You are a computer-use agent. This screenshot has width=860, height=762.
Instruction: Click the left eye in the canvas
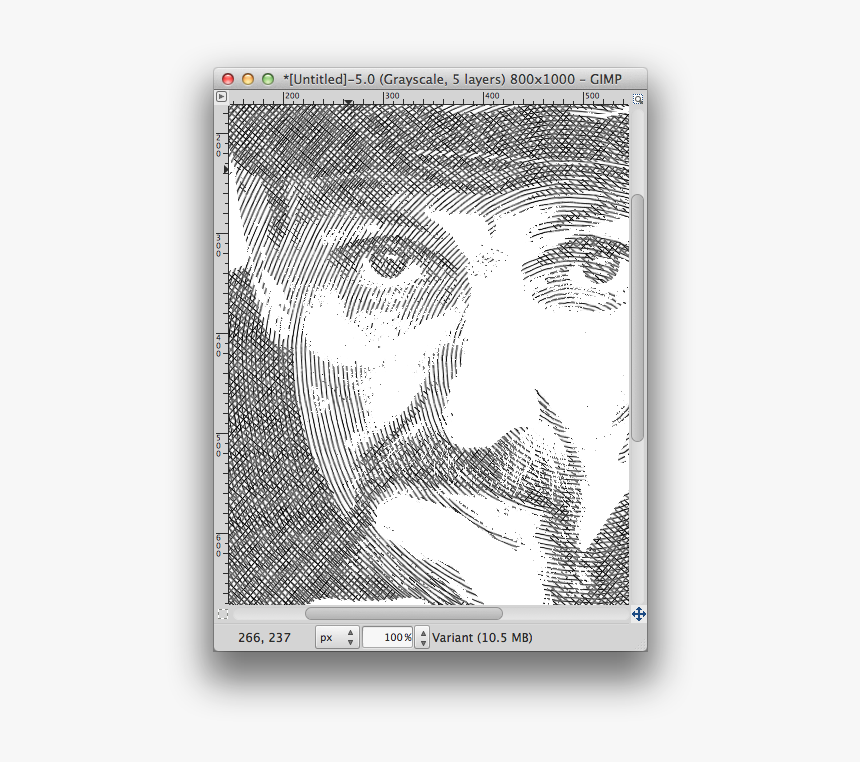pos(385,264)
